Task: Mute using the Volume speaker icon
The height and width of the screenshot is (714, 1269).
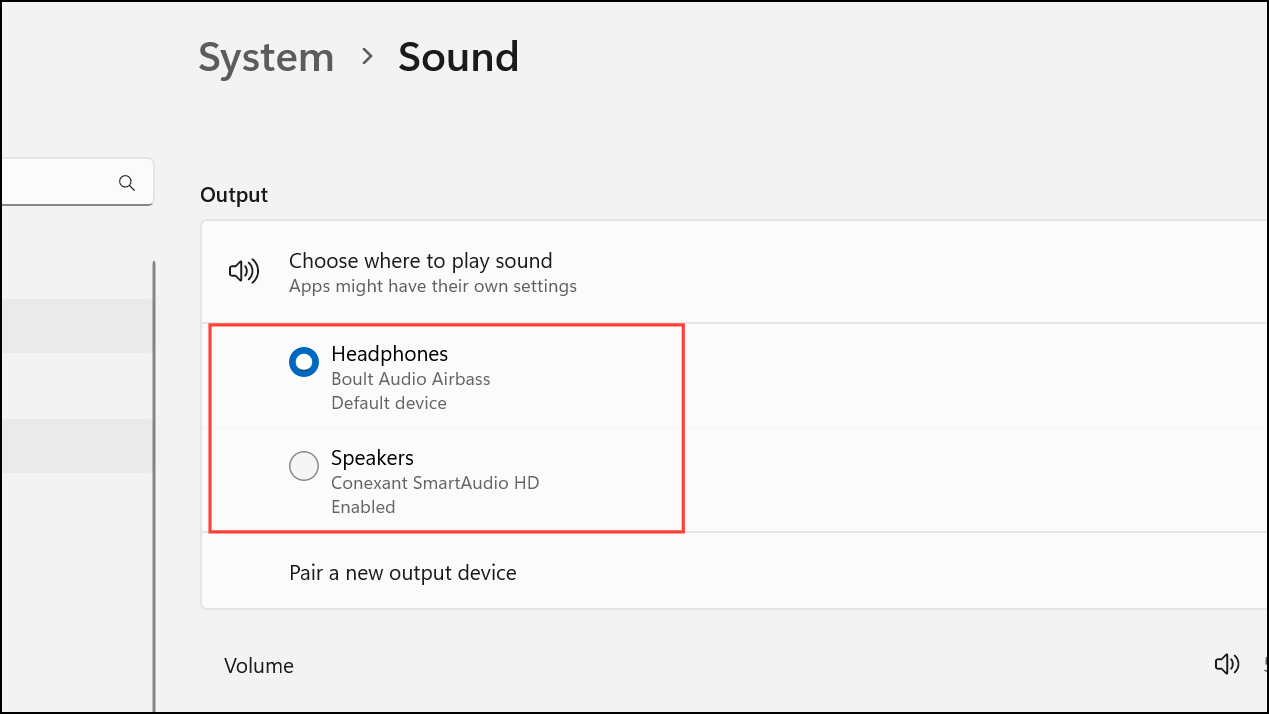Action: click(x=1226, y=664)
